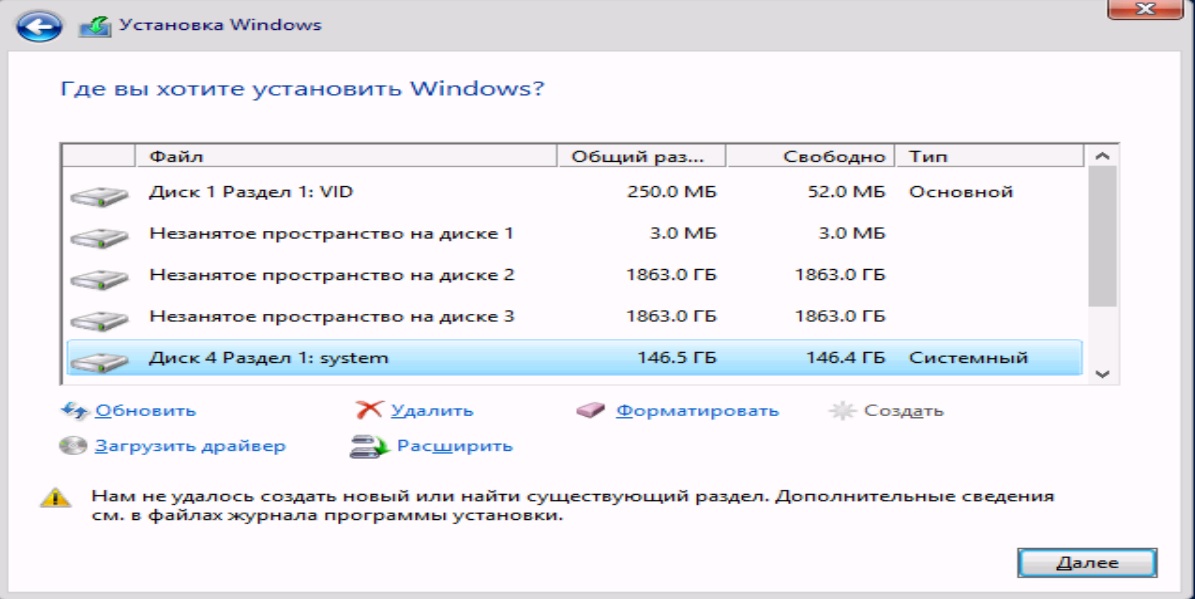This screenshot has width=1195, height=599.
Task: Select unallocated space on disk 2 row
Action: (332, 275)
